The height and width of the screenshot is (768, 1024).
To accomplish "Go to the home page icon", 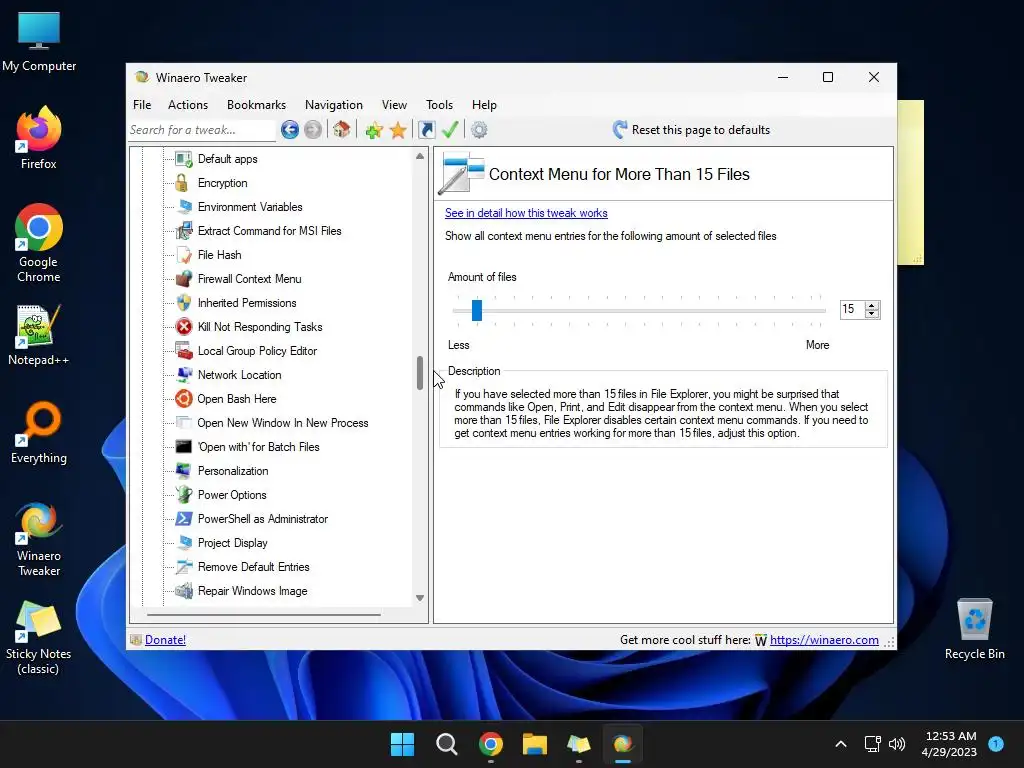I will point(341,129).
